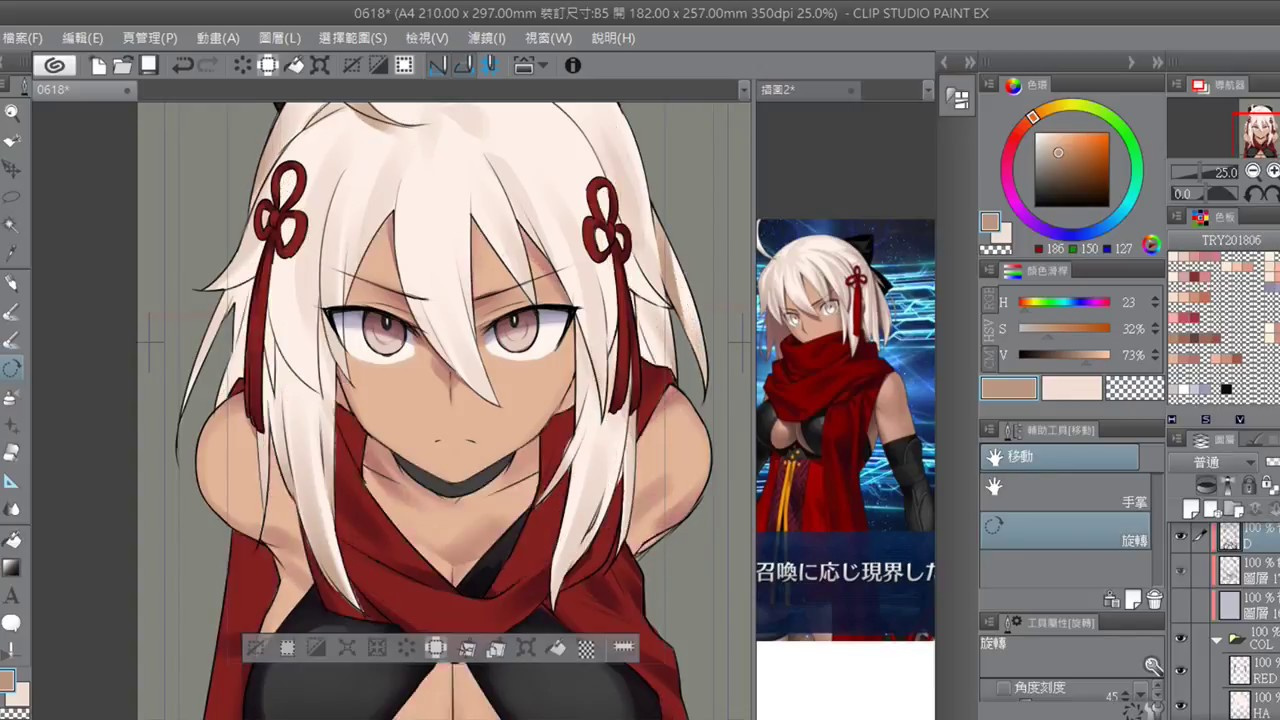Click the fill icon in selection launcher
Screen dimensions: 1280x720
coord(557,648)
